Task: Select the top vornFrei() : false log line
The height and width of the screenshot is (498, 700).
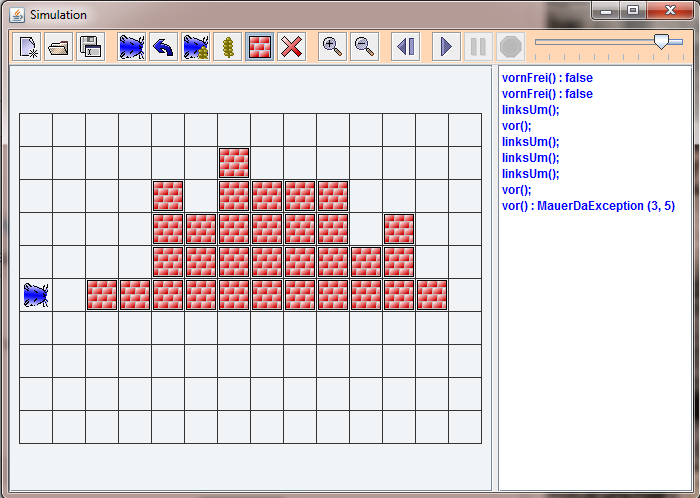Action: [x=547, y=78]
